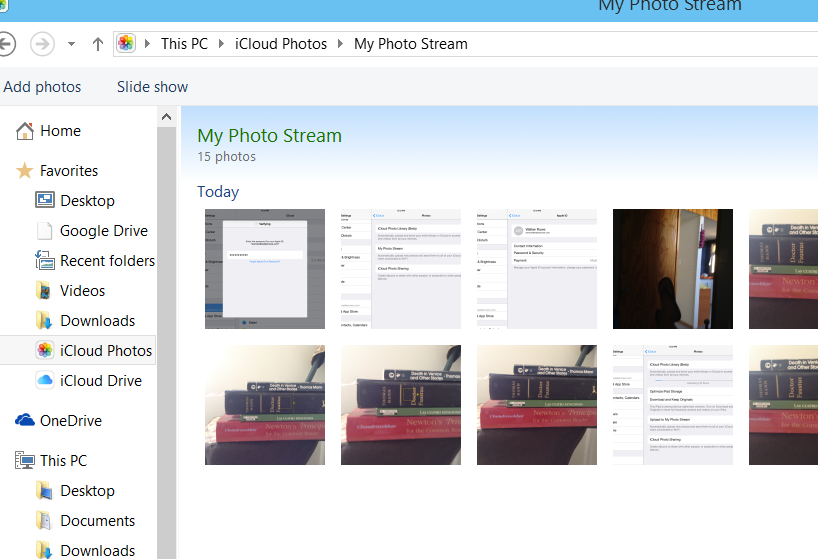Click the Documents folder icon
This screenshot has width=818, height=559.
(44, 520)
